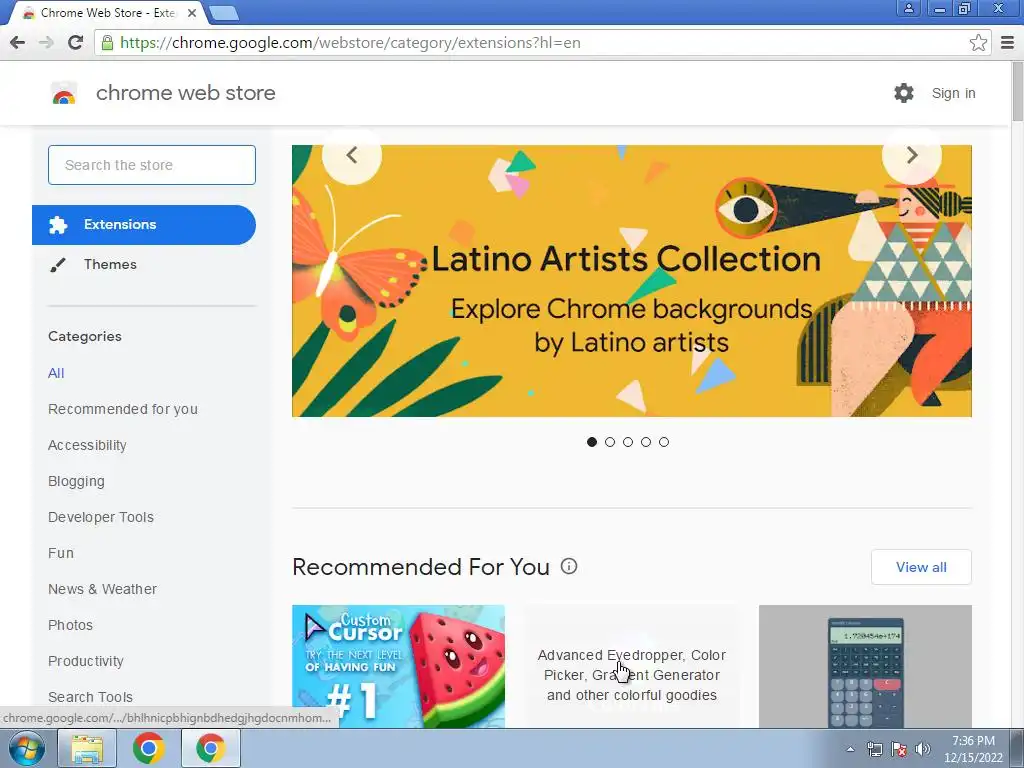Click the info icon beside Recommended For You
The height and width of the screenshot is (768, 1024).
click(569, 566)
